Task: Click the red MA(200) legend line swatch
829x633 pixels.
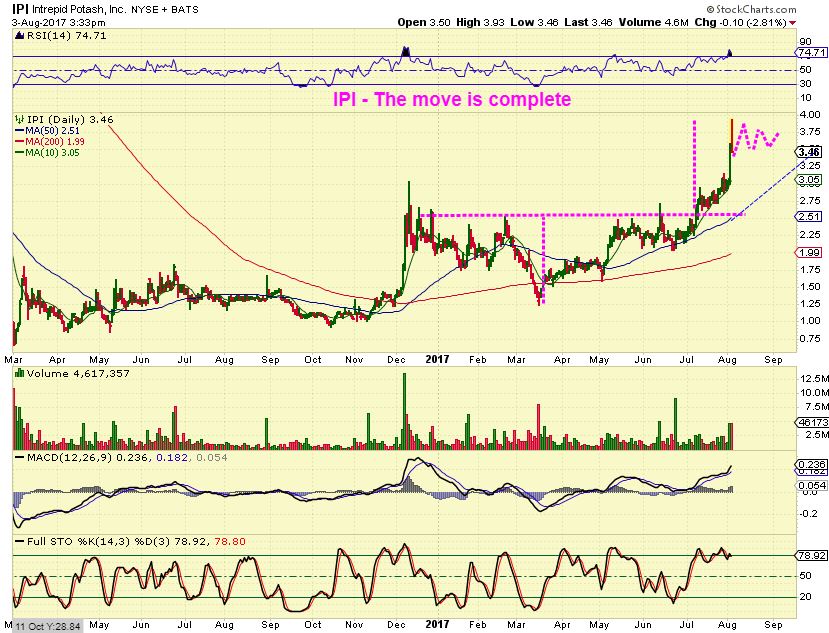Action: coord(20,142)
